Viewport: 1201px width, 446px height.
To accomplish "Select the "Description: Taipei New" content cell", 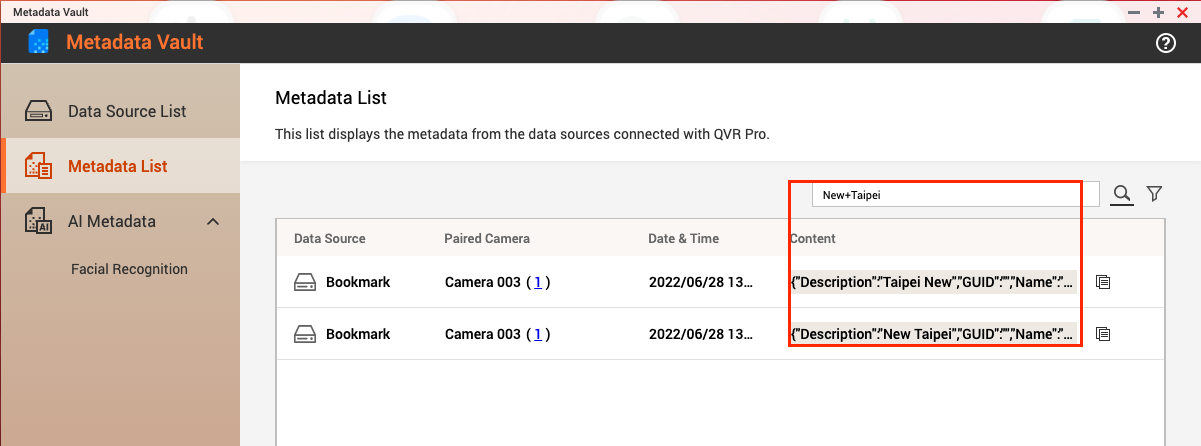I will pos(932,282).
